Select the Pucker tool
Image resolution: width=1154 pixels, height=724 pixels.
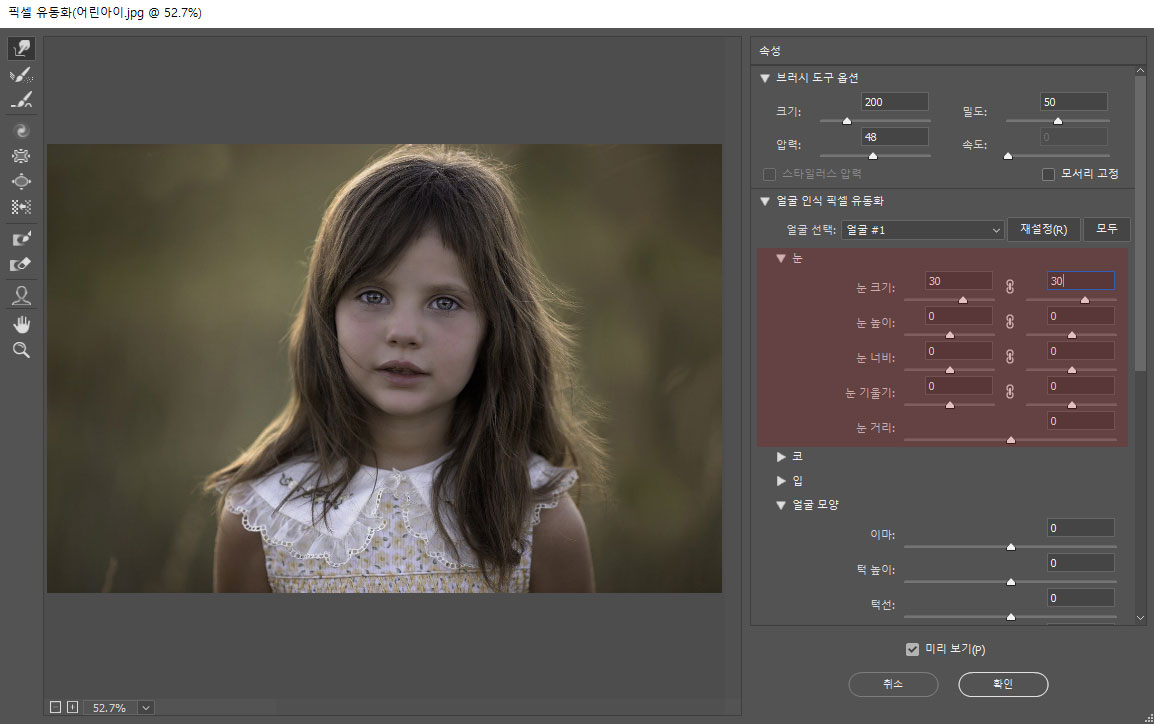(21, 156)
